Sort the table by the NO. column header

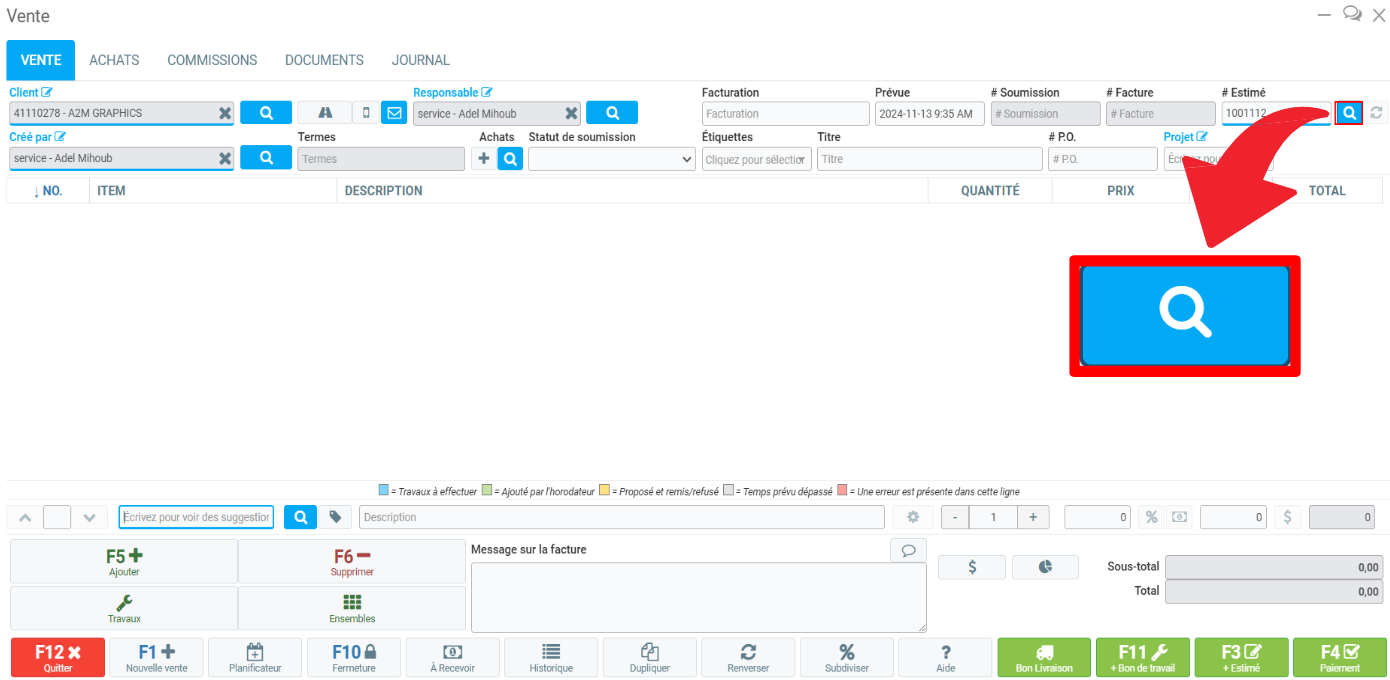(48, 190)
